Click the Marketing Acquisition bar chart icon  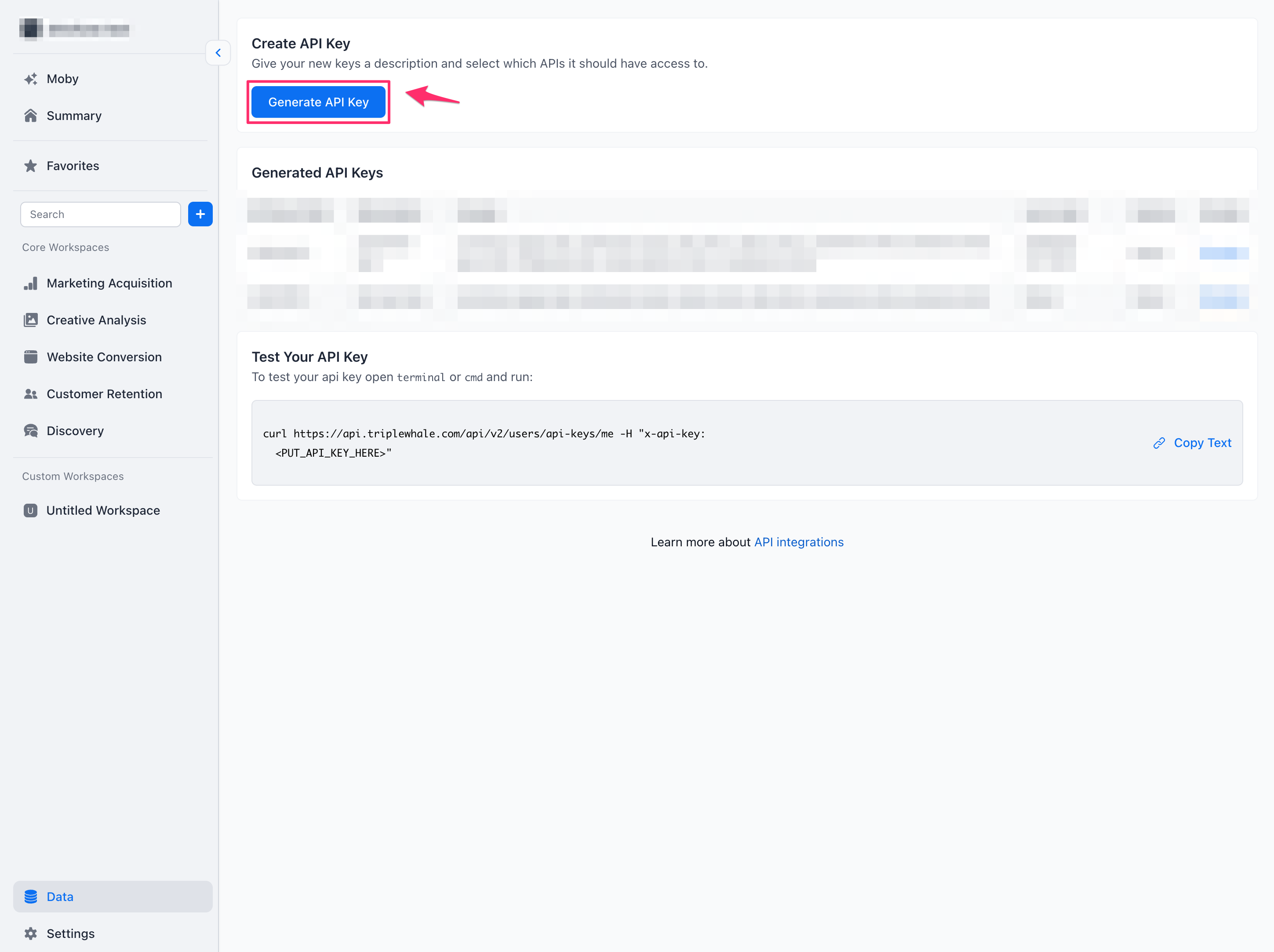pyautogui.click(x=30, y=283)
